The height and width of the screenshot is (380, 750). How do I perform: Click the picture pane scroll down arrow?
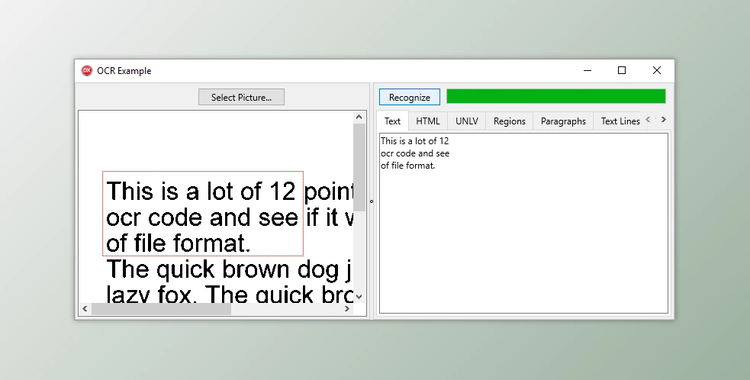point(359,297)
